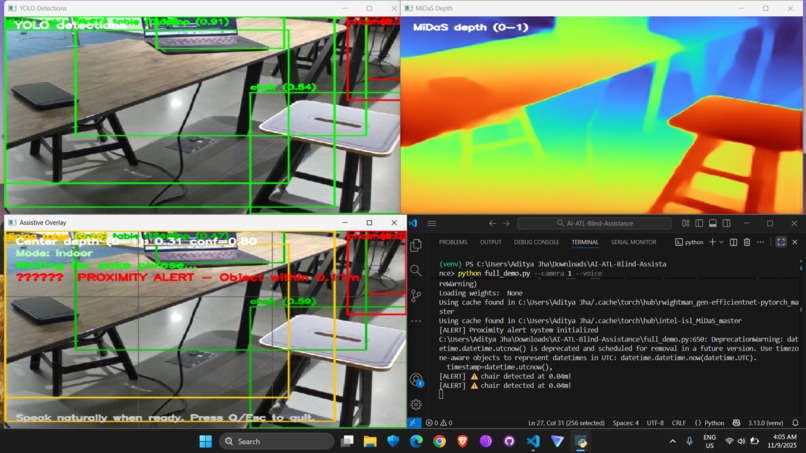Switch to the Python app on the taskbar
The image size is (806, 453).
[x=581, y=441]
